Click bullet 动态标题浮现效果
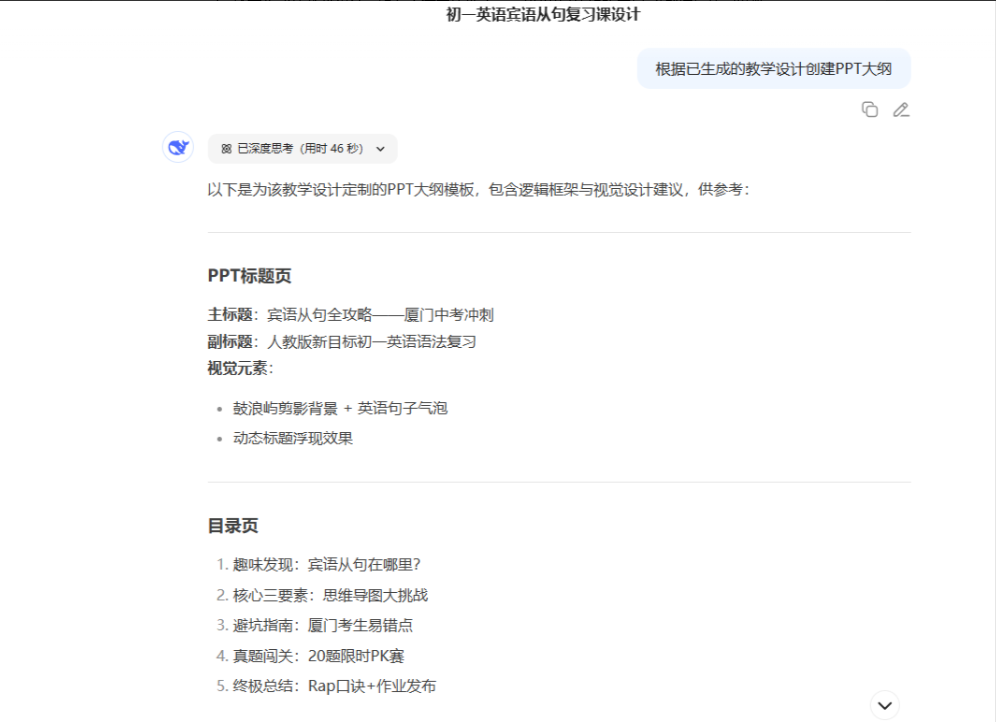This screenshot has height=722, width=996. 293,438
